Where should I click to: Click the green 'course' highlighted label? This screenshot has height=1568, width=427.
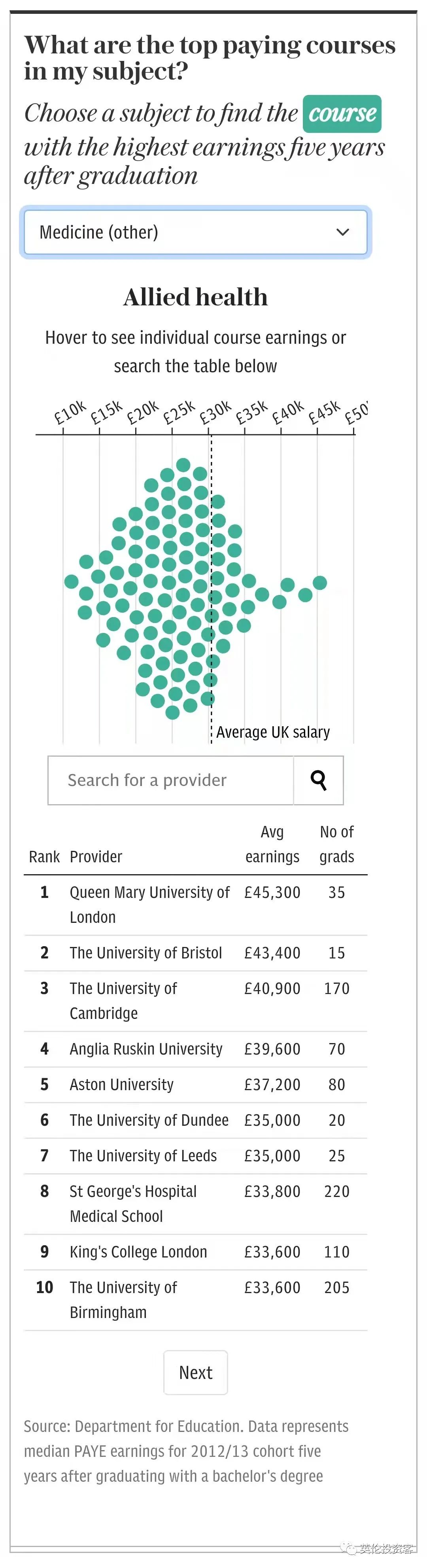[342, 113]
